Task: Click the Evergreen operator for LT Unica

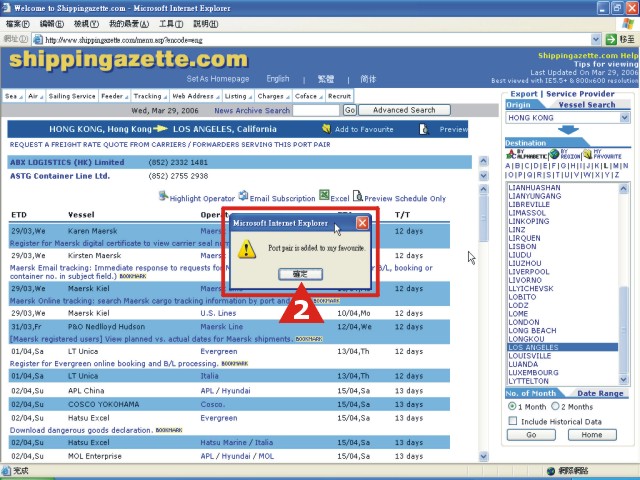Action: pyautogui.click(x=218, y=351)
